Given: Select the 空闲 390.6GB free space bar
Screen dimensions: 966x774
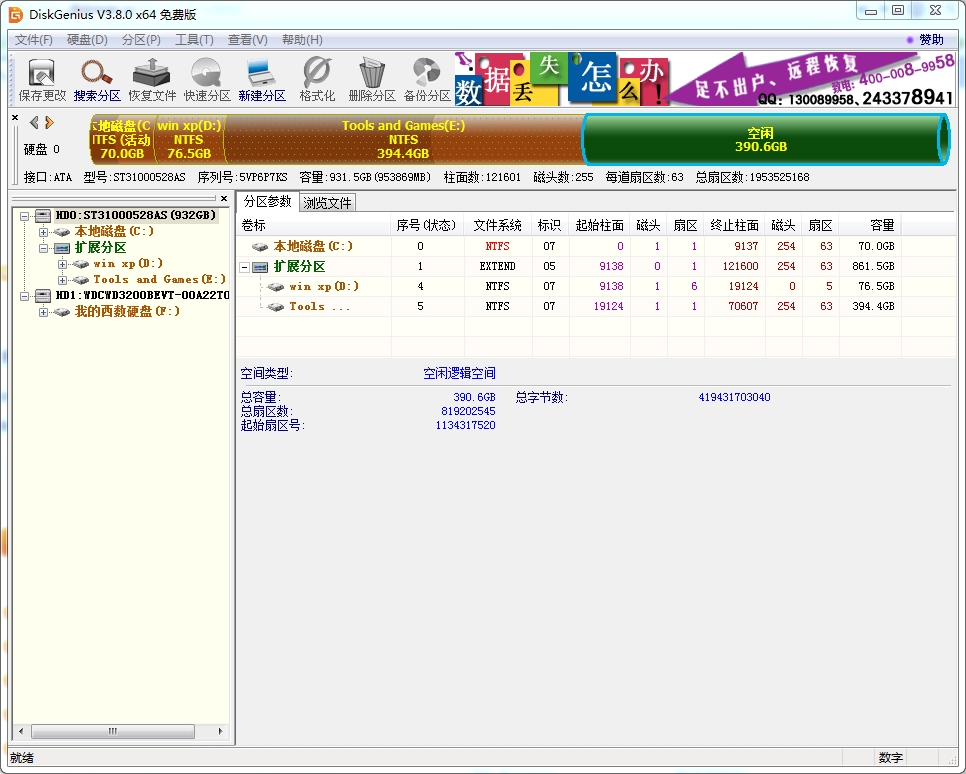Looking at the screenshot, I should point(765,140).
